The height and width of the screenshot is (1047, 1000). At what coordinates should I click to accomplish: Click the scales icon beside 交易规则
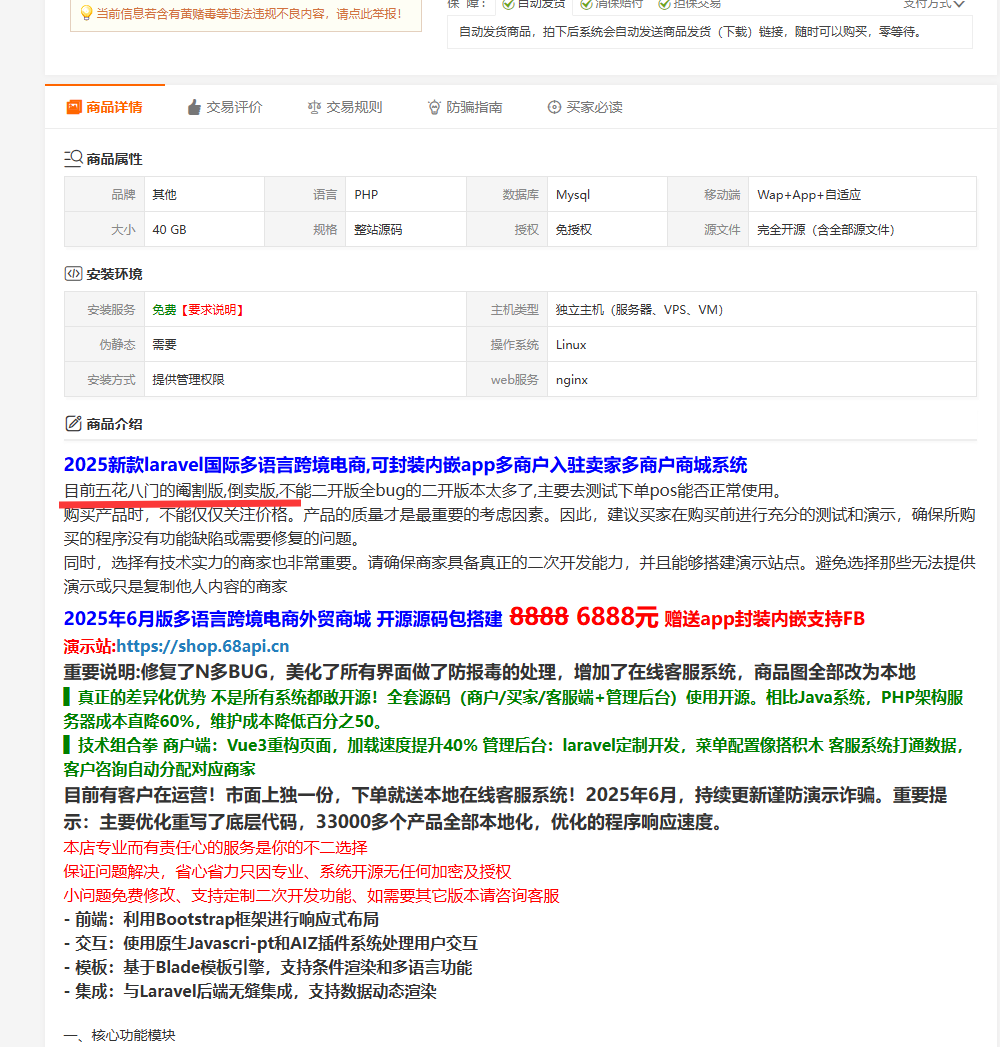[315, 107]
